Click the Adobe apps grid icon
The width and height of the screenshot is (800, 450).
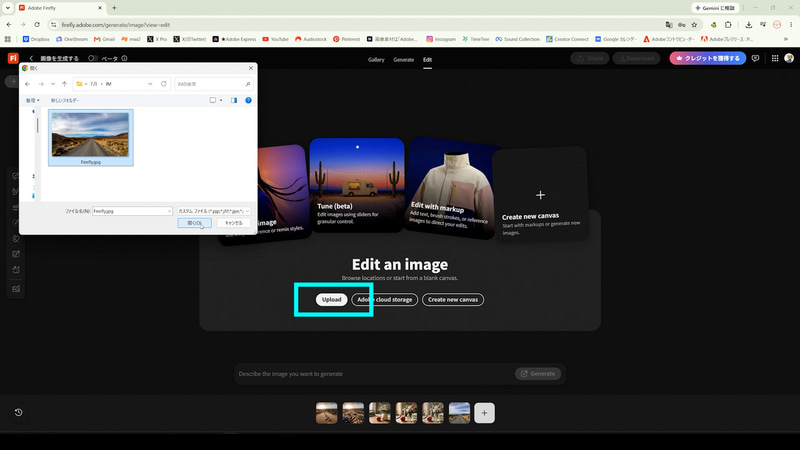point(774,59)
